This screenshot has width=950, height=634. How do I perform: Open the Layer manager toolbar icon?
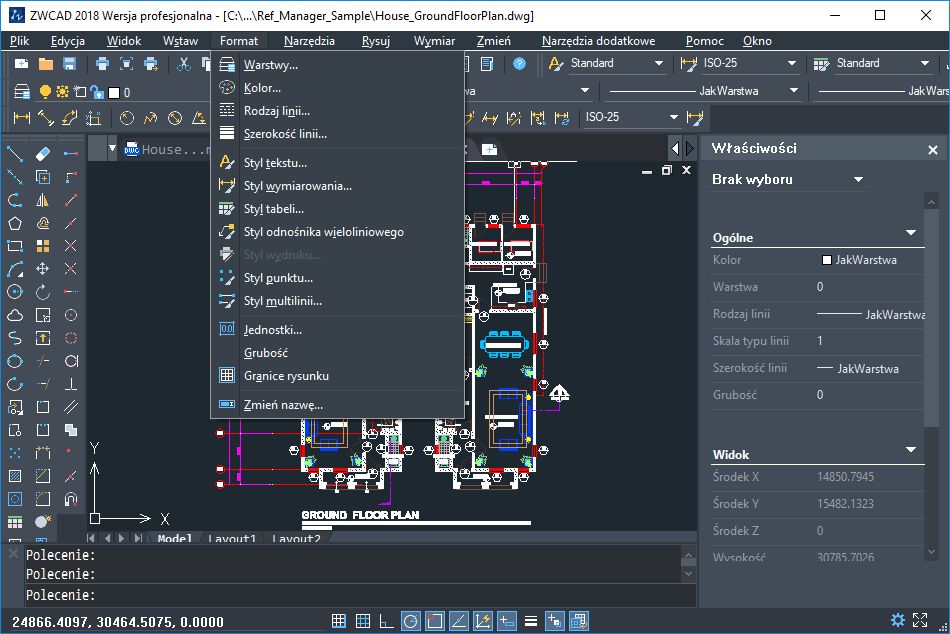22,92
